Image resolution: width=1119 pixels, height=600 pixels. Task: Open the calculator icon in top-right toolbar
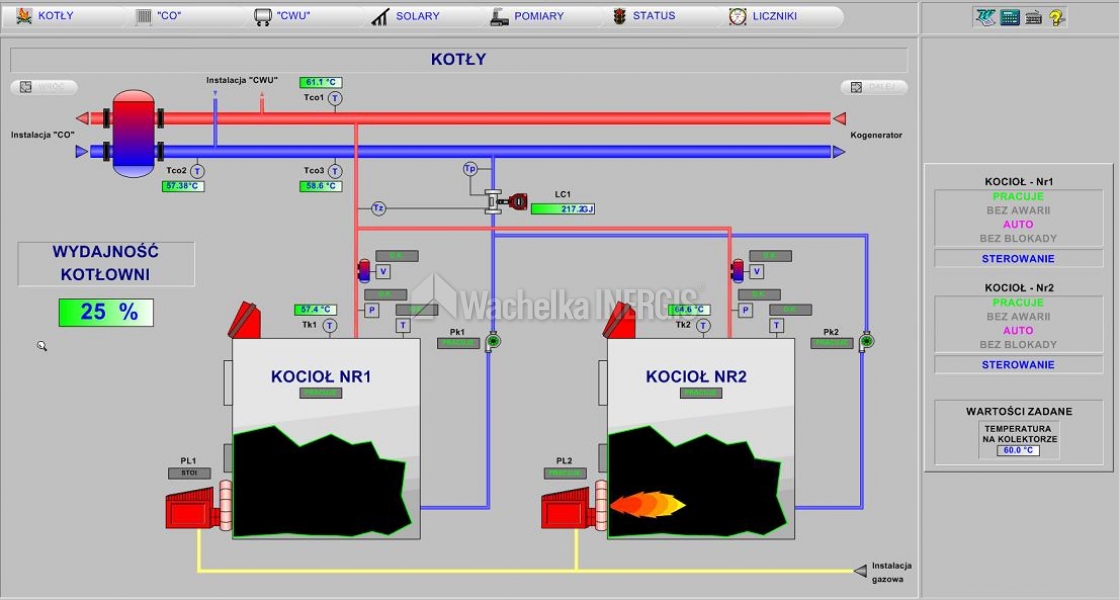tap(1010, 17)
